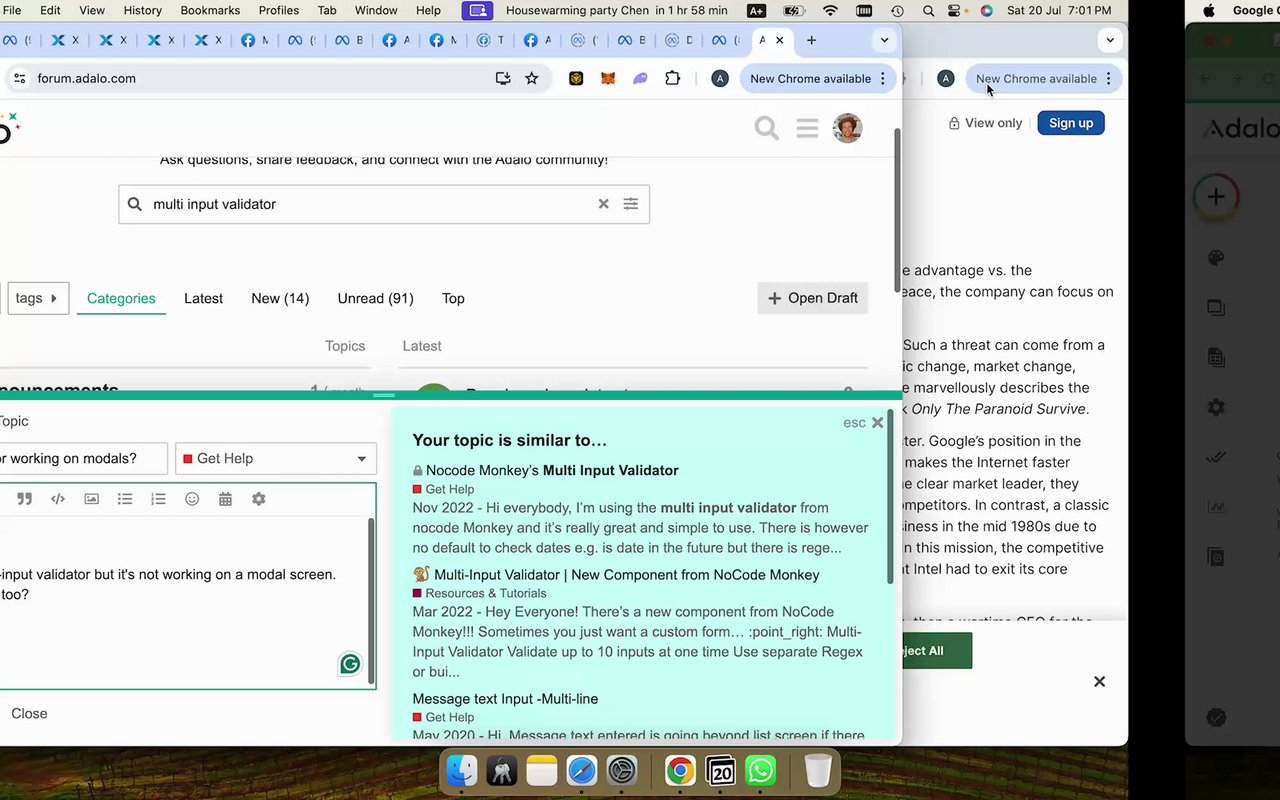Clear the multi input validator search text
This screenshot has height=800, width=1280.
coord(603,204)
